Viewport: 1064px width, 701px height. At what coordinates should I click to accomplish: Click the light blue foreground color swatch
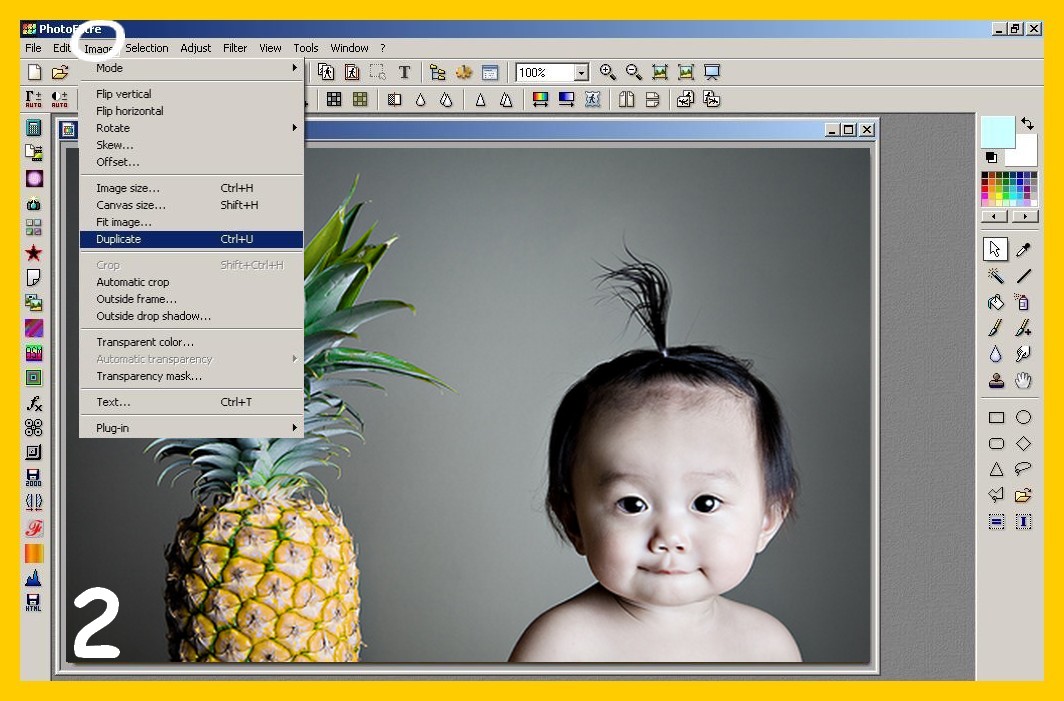click(997, 132)
